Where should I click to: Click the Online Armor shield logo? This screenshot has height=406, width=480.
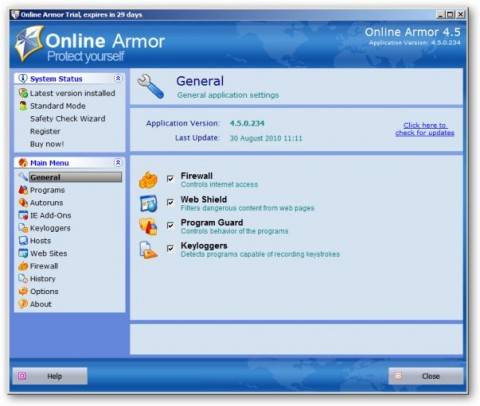click(x=30, y=43)
